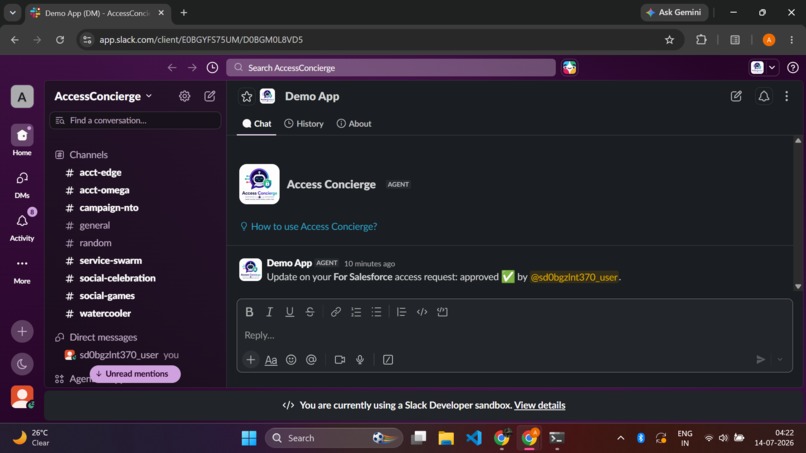Open More in the sidebar rail
Screen dimensions: 806x453
click(x=22, y=270)
